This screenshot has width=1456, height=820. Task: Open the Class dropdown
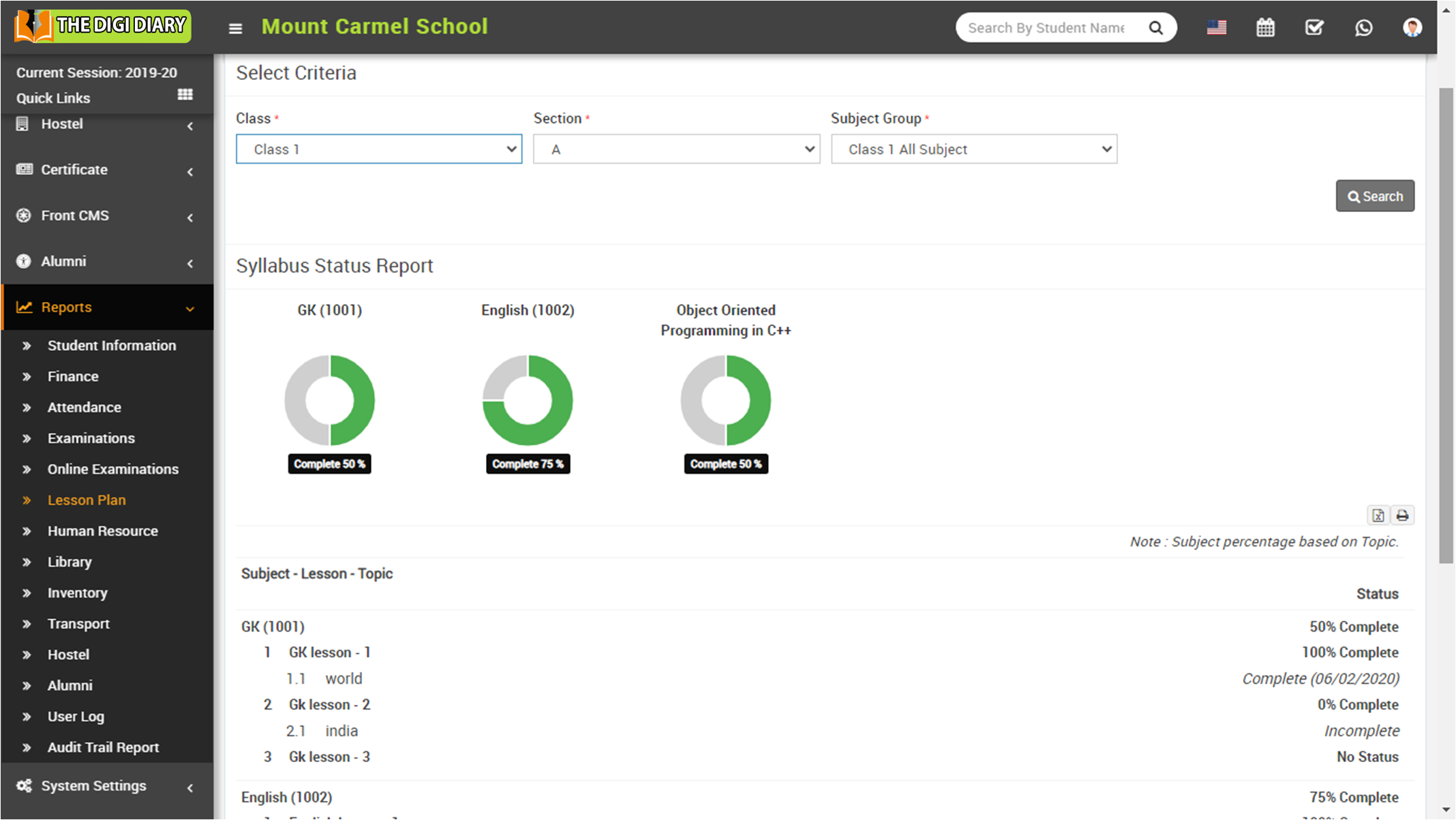tap(379, 149)
